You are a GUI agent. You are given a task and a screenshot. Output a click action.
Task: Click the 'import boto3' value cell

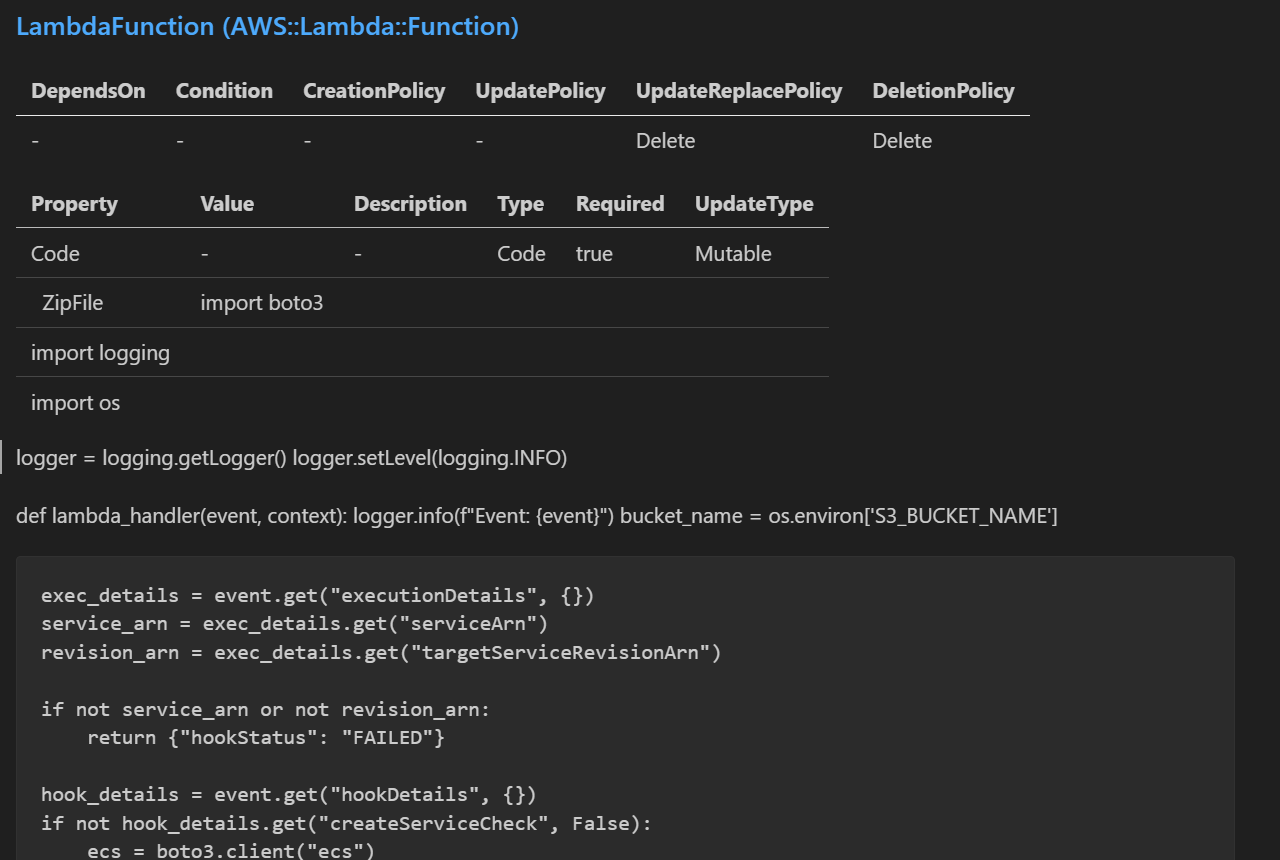(261, 303)
